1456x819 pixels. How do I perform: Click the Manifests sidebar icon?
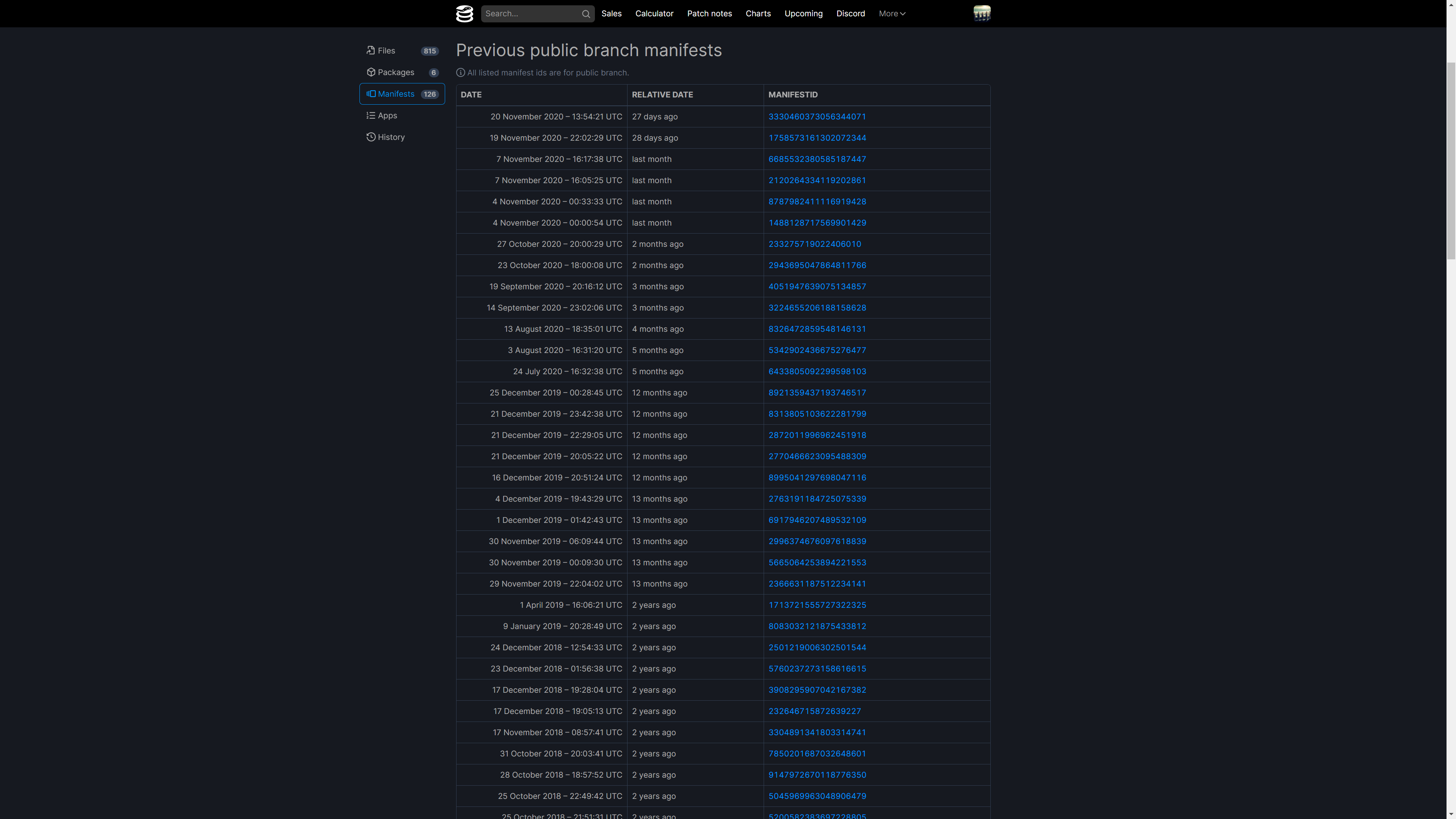click(371, 94)
